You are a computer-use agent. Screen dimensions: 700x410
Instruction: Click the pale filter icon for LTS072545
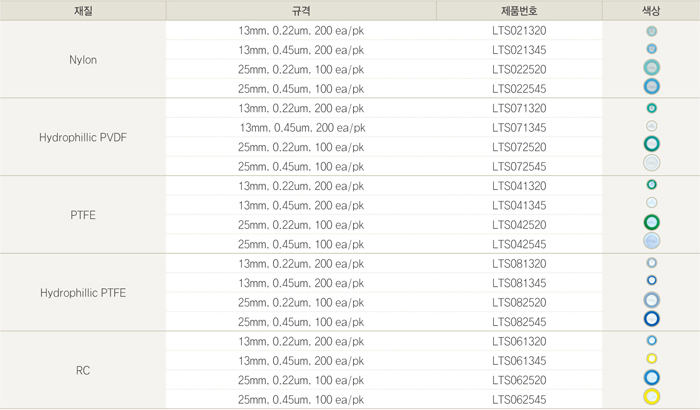(651, 163)
